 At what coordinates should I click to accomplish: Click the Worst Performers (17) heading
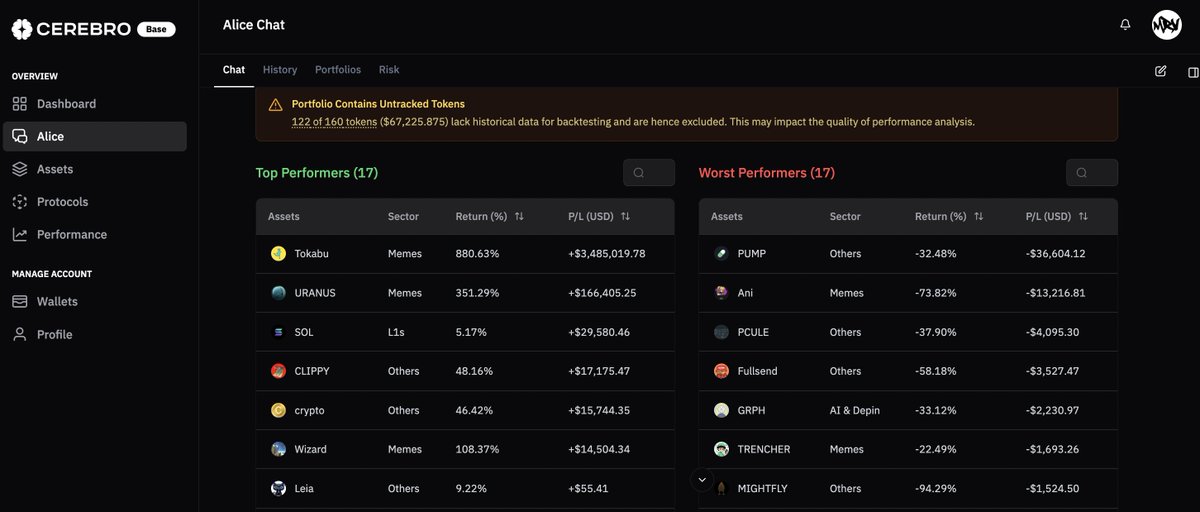tap(767, 173)
